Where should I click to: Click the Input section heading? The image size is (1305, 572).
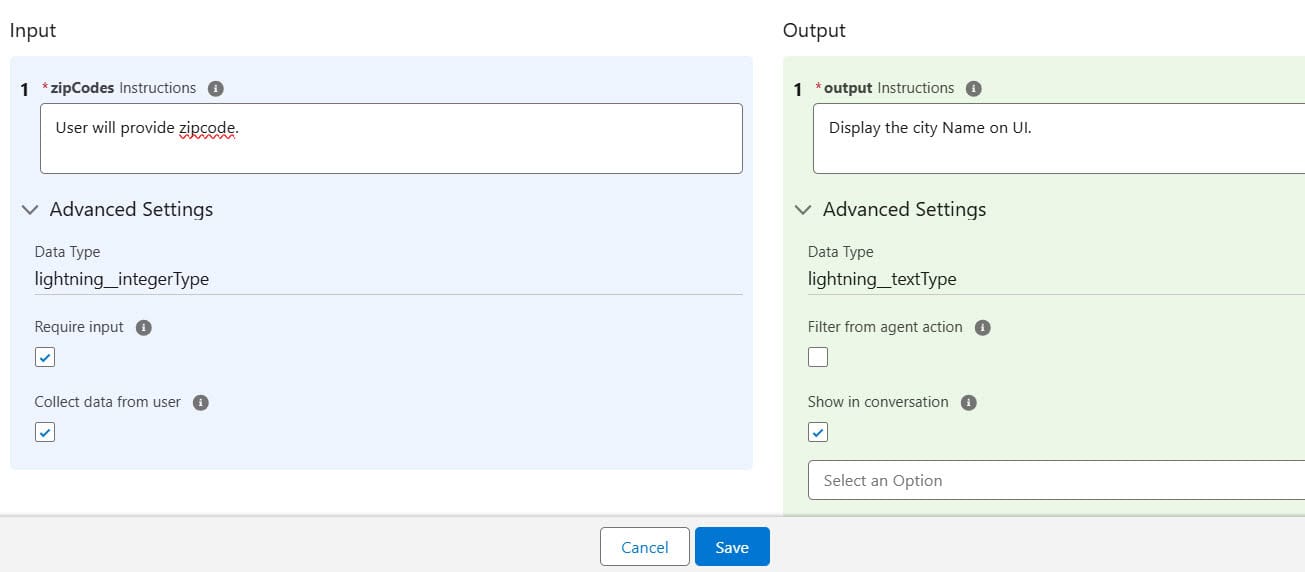[x=33, y=30]
